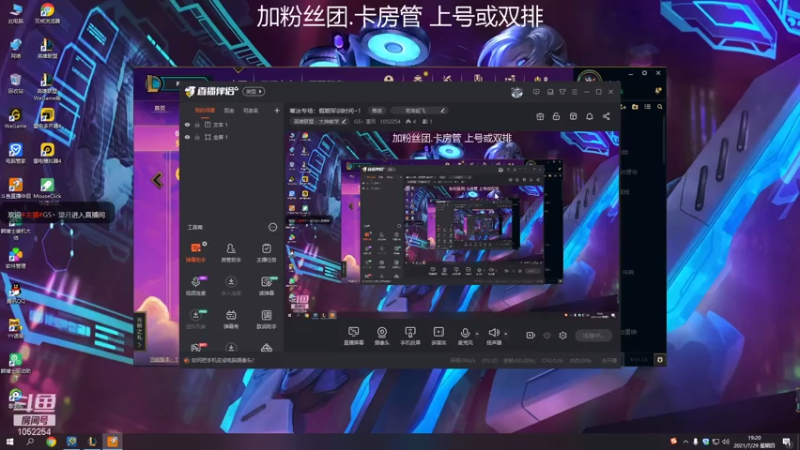
Task: Toggle the room unlock padlock icon
Action: (556, 116)
